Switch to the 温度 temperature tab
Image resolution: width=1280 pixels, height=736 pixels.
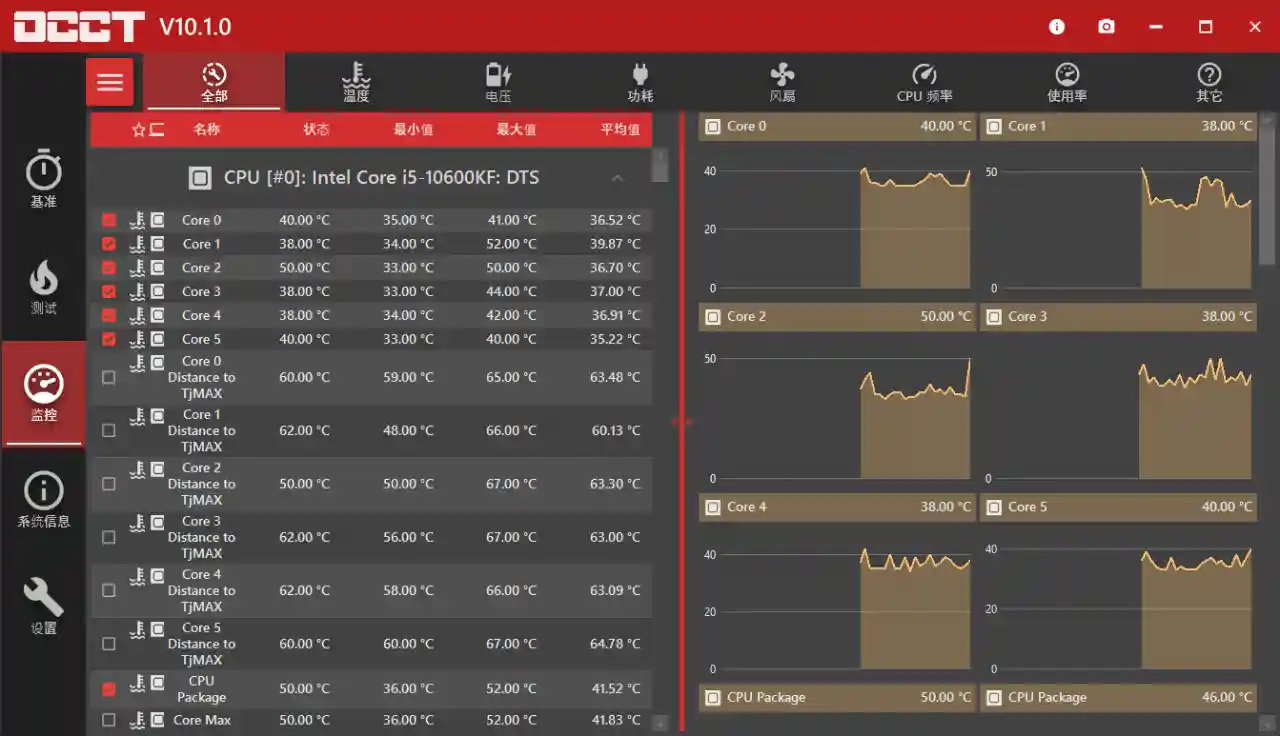point(355,81)
